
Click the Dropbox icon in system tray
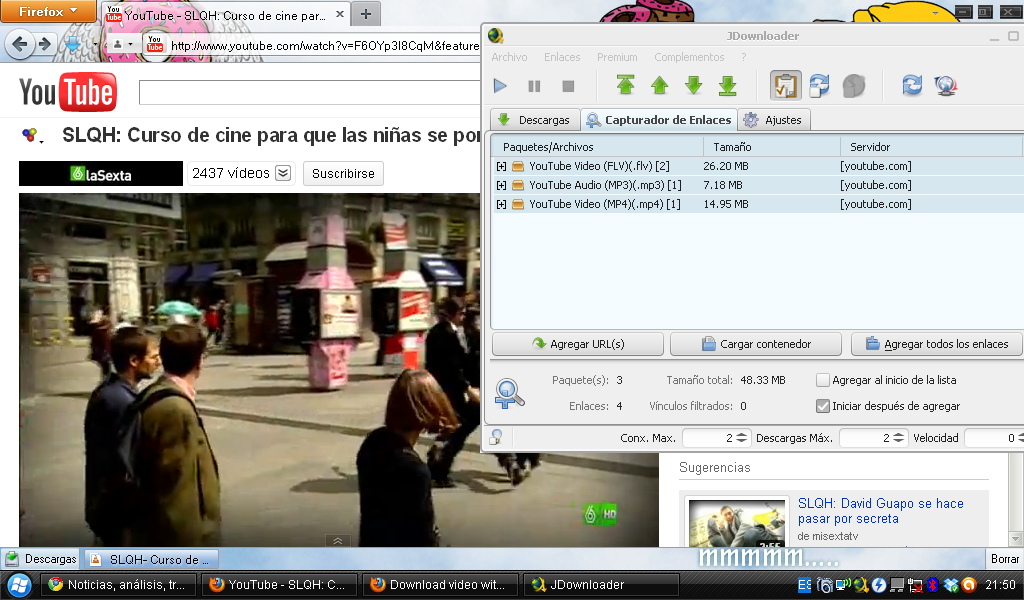click(951, 585)
